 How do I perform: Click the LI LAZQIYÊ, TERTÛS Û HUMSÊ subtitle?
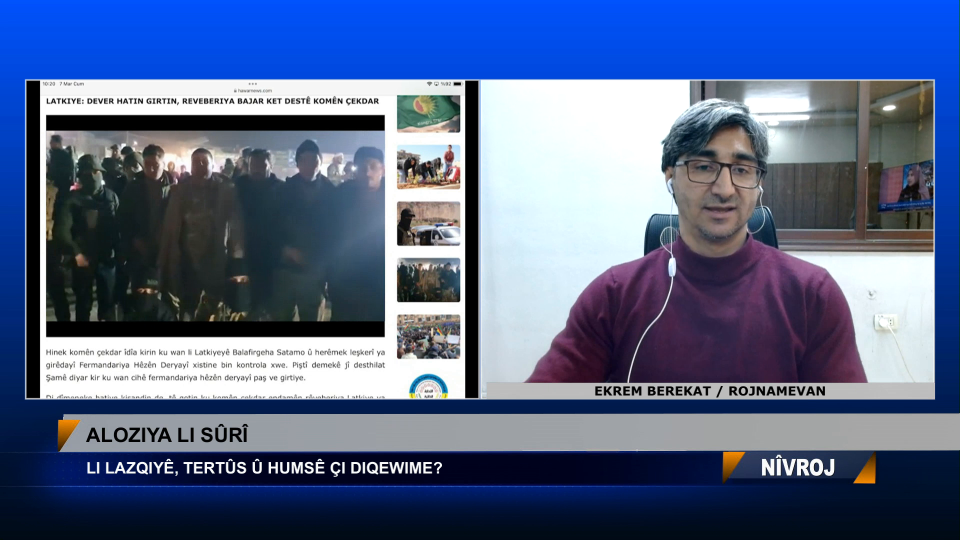coord(265,467)
